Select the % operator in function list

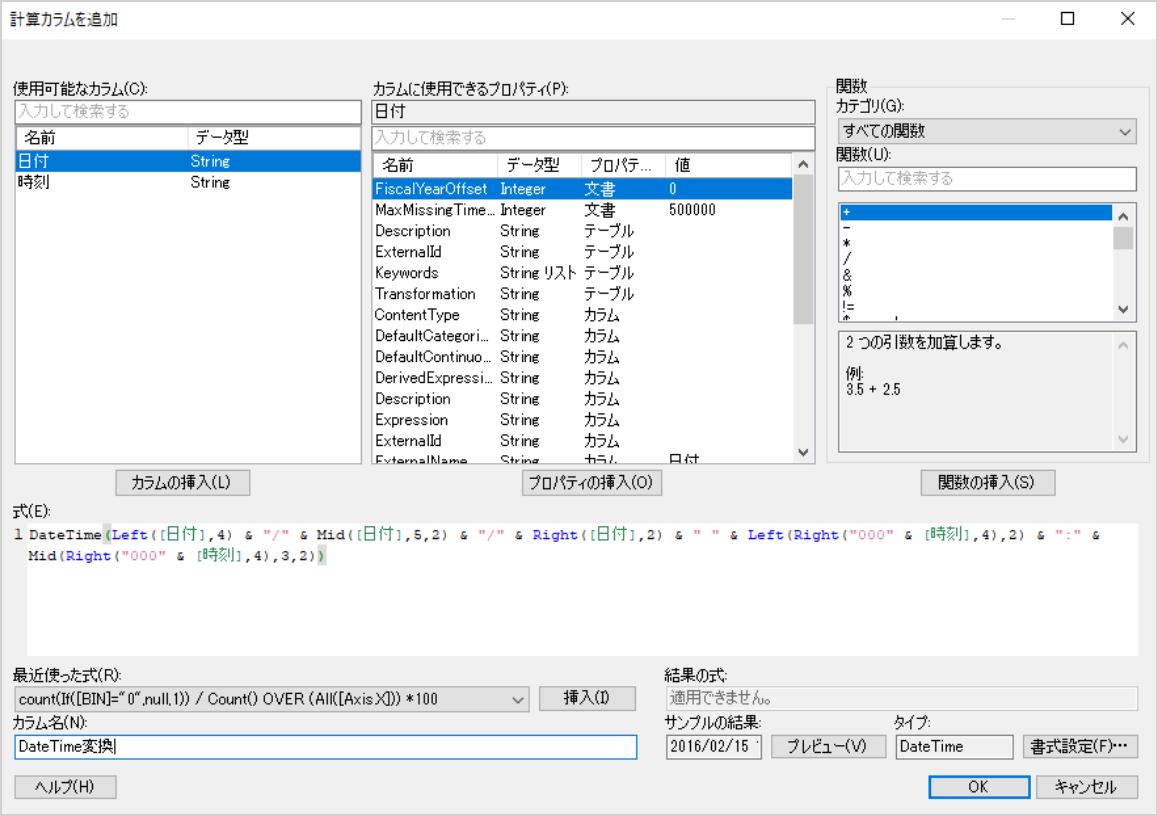(976, 290)
